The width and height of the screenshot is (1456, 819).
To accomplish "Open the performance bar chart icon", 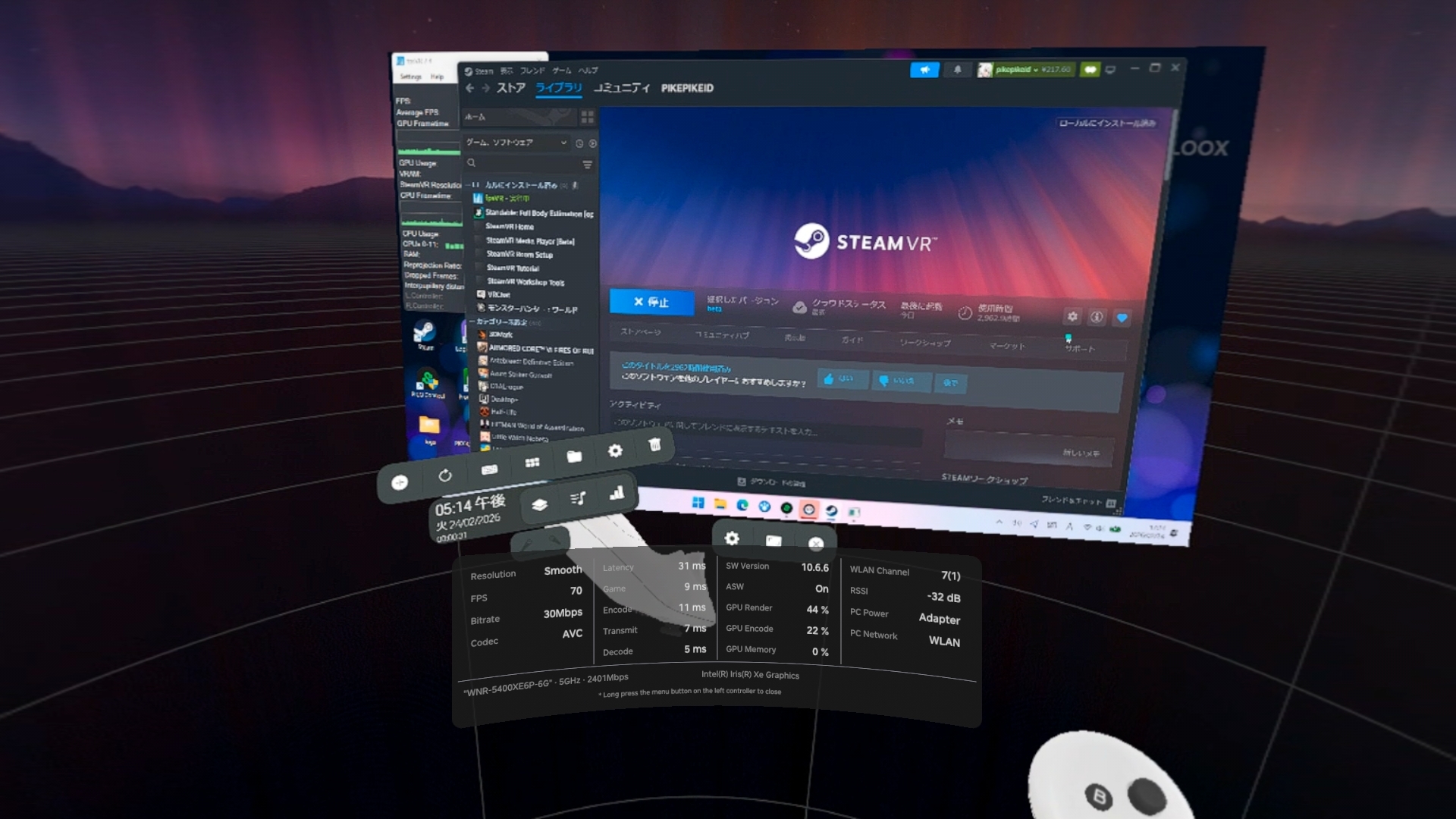I will (617, 493).
